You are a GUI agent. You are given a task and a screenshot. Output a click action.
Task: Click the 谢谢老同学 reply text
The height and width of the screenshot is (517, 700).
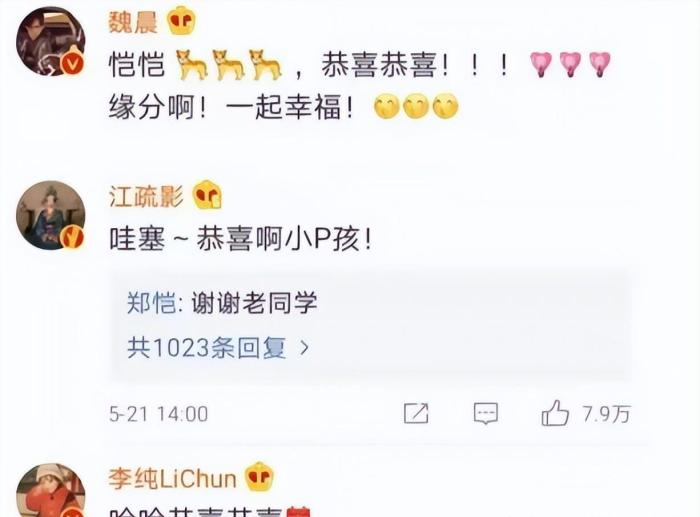pos(254,303)
